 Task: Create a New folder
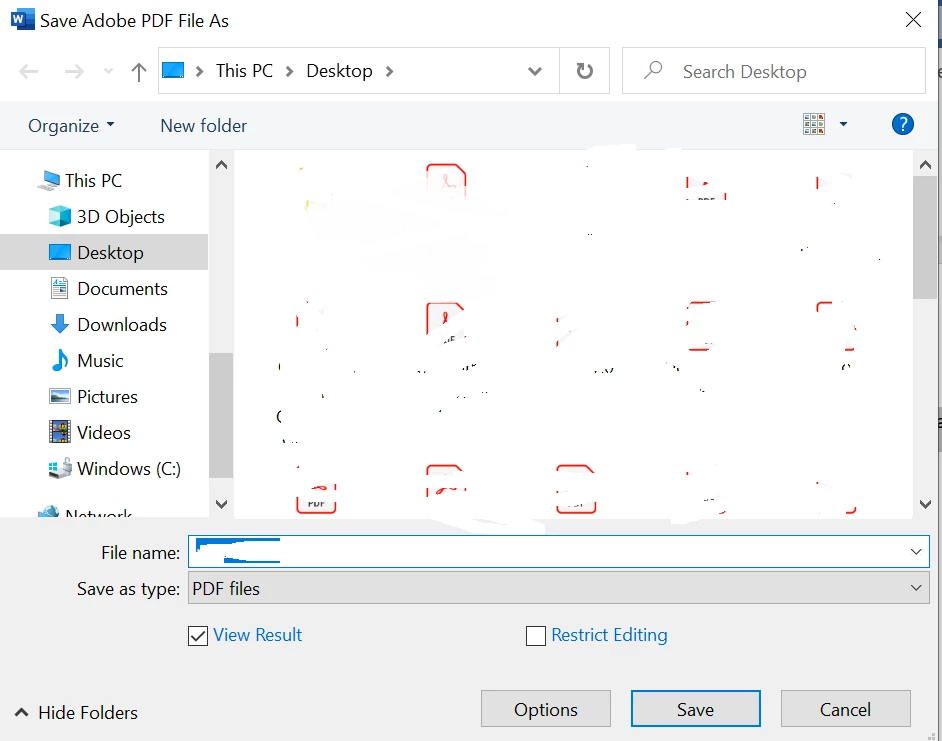coord(203,126)
